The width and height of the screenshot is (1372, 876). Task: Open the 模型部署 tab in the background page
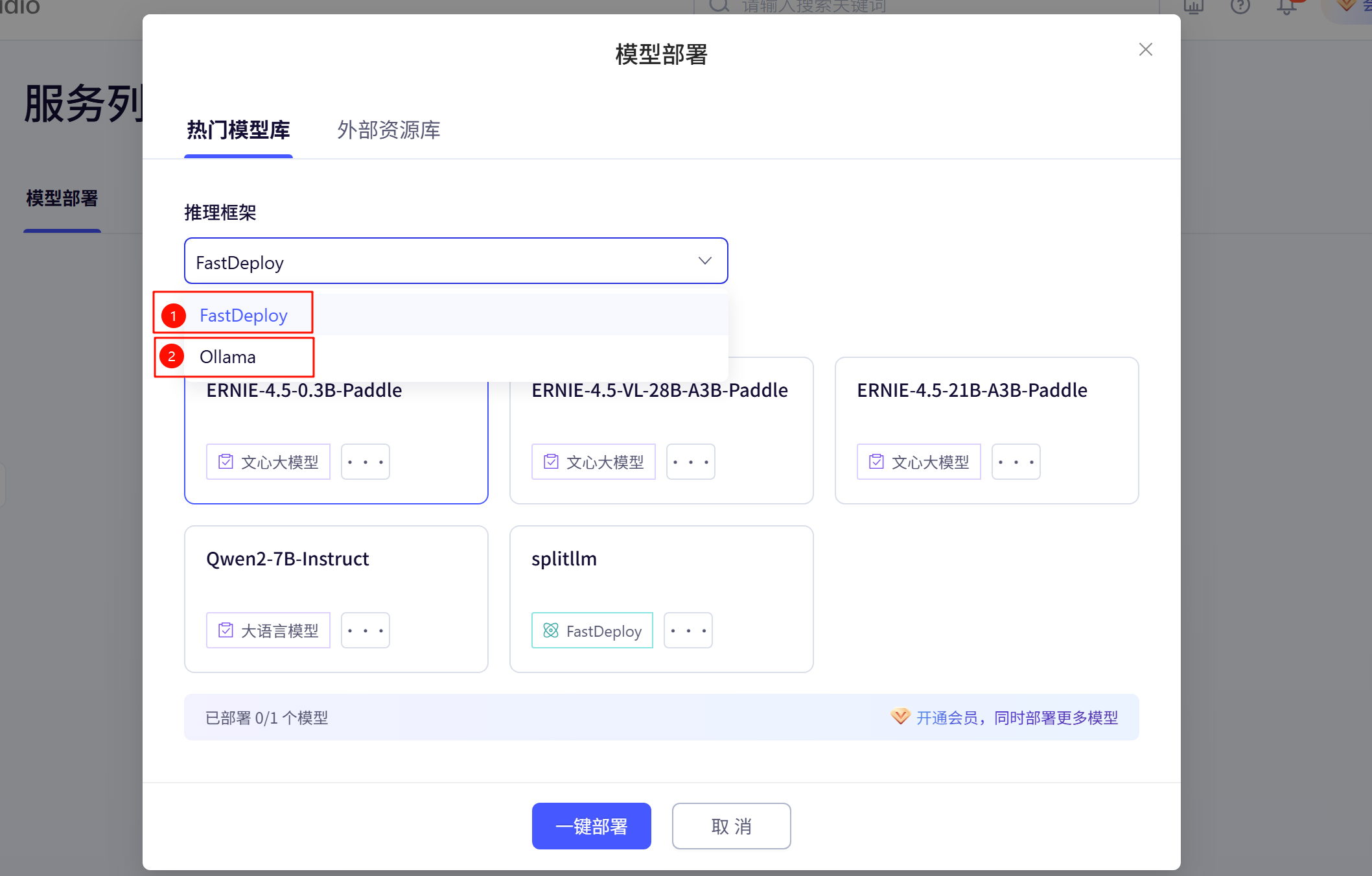click(62, 198)
